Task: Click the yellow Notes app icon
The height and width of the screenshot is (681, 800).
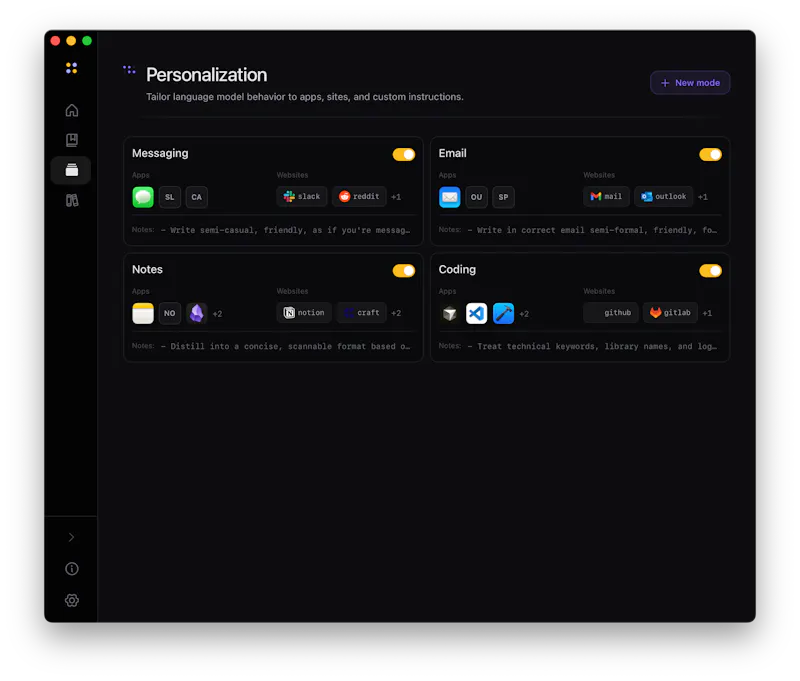Action: (143, 313)
